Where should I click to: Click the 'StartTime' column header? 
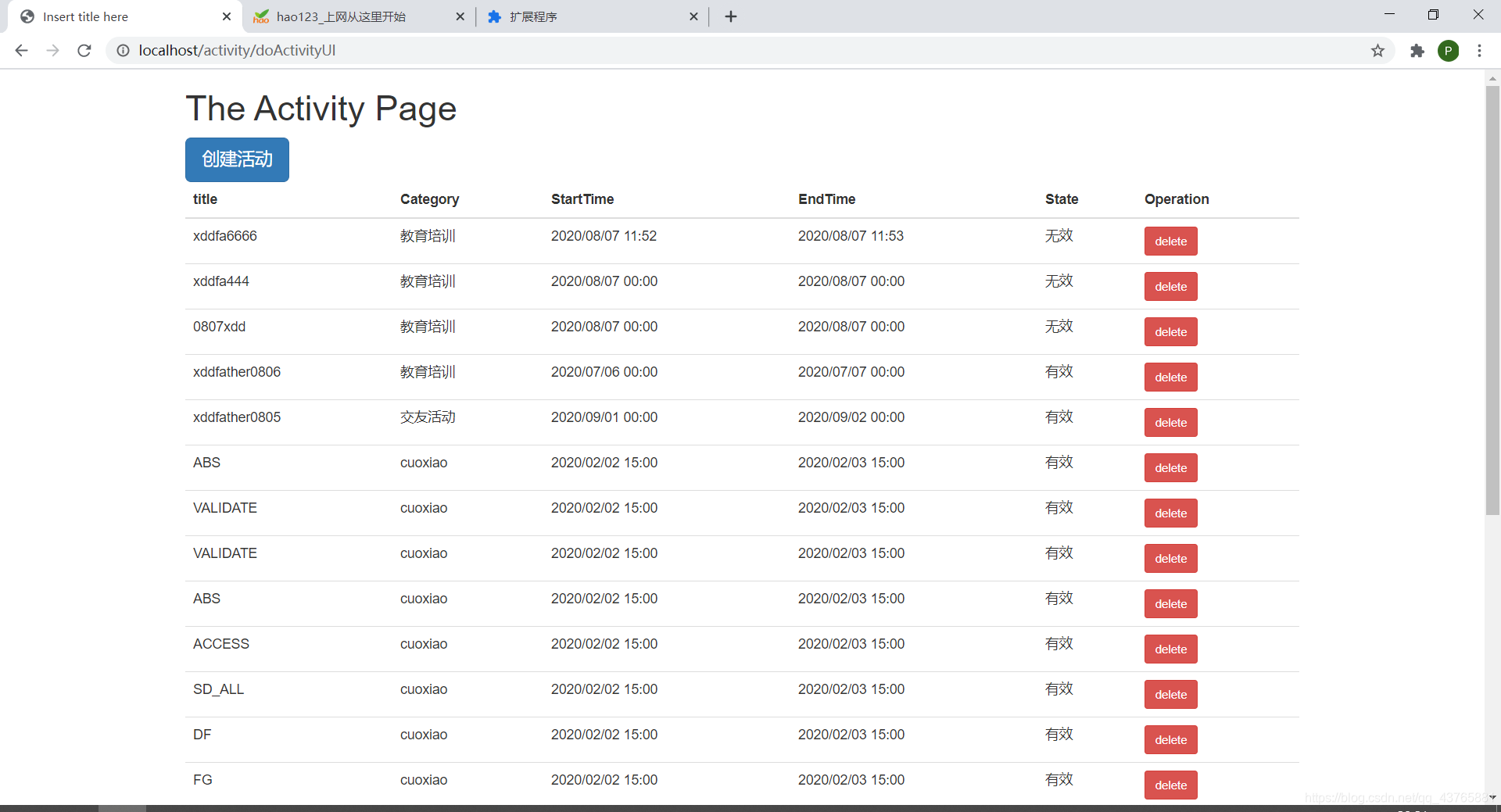pos(582,199)
